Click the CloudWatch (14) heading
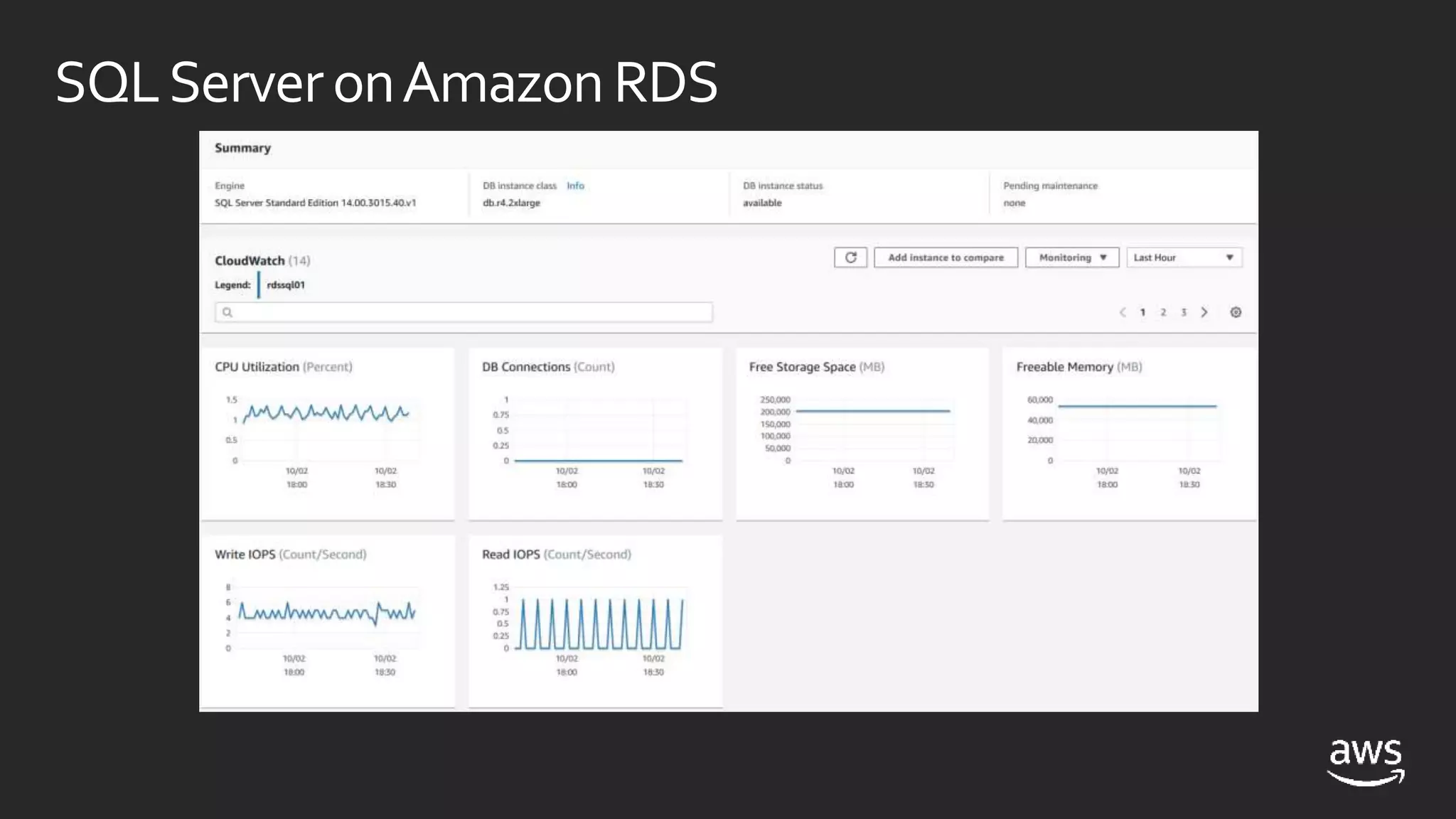The height and width of the screenshot is (819, 1456). click(x=262, y=261)
